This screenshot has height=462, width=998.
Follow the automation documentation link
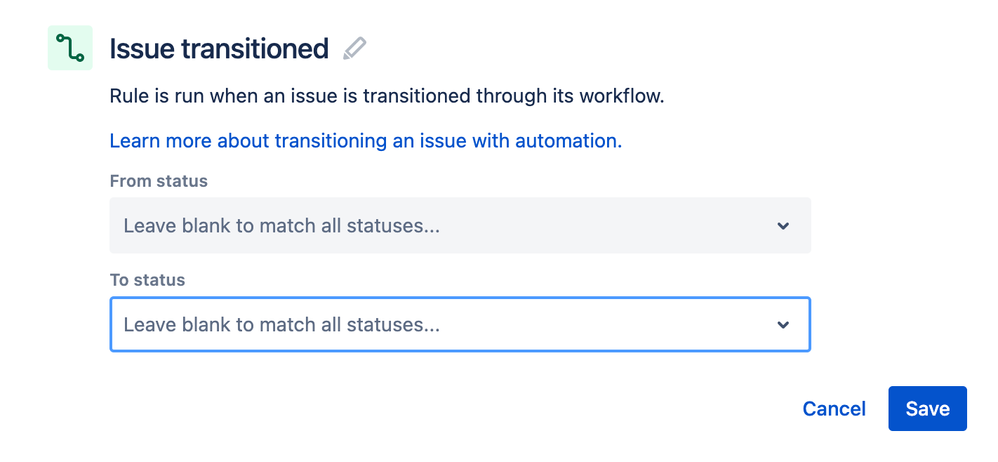365,141
